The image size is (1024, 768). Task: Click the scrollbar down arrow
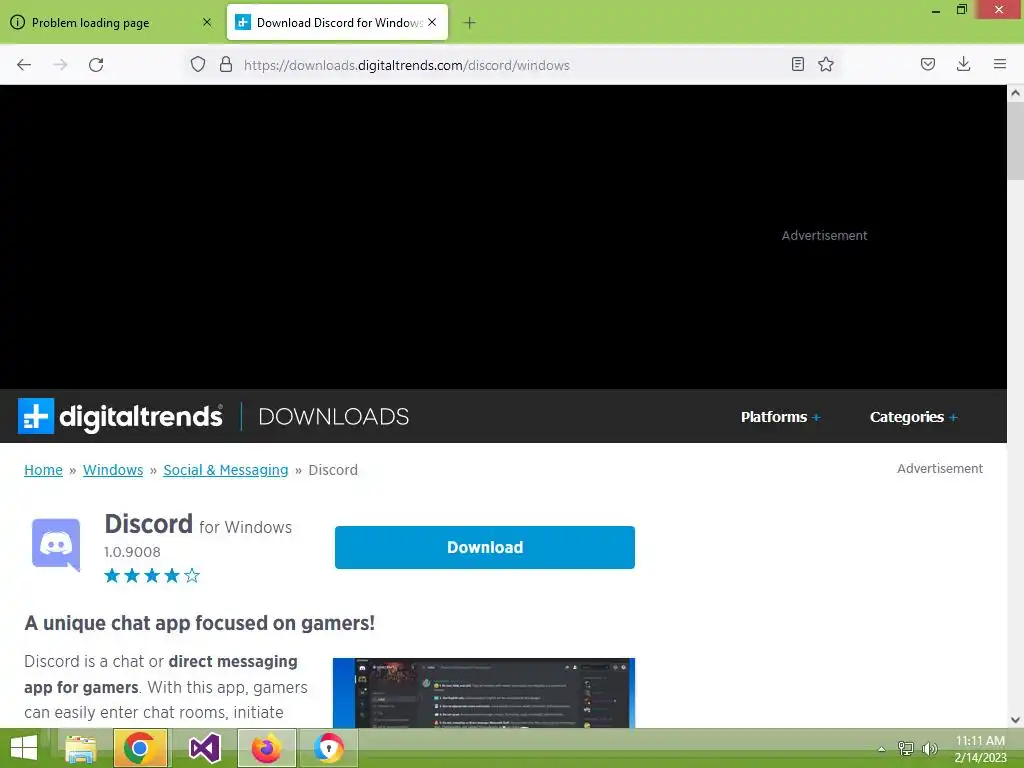pyautogui.click(x=1015, y=720)
